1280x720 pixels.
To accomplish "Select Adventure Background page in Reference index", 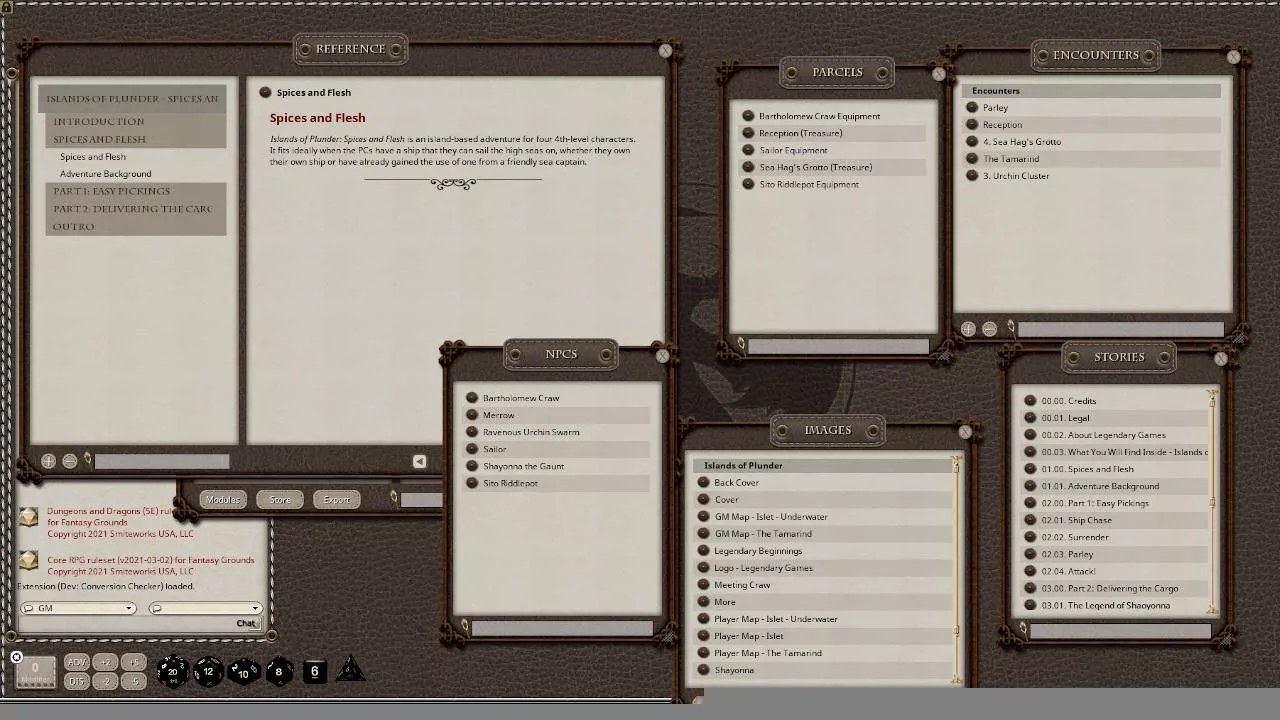I will 106,174.
